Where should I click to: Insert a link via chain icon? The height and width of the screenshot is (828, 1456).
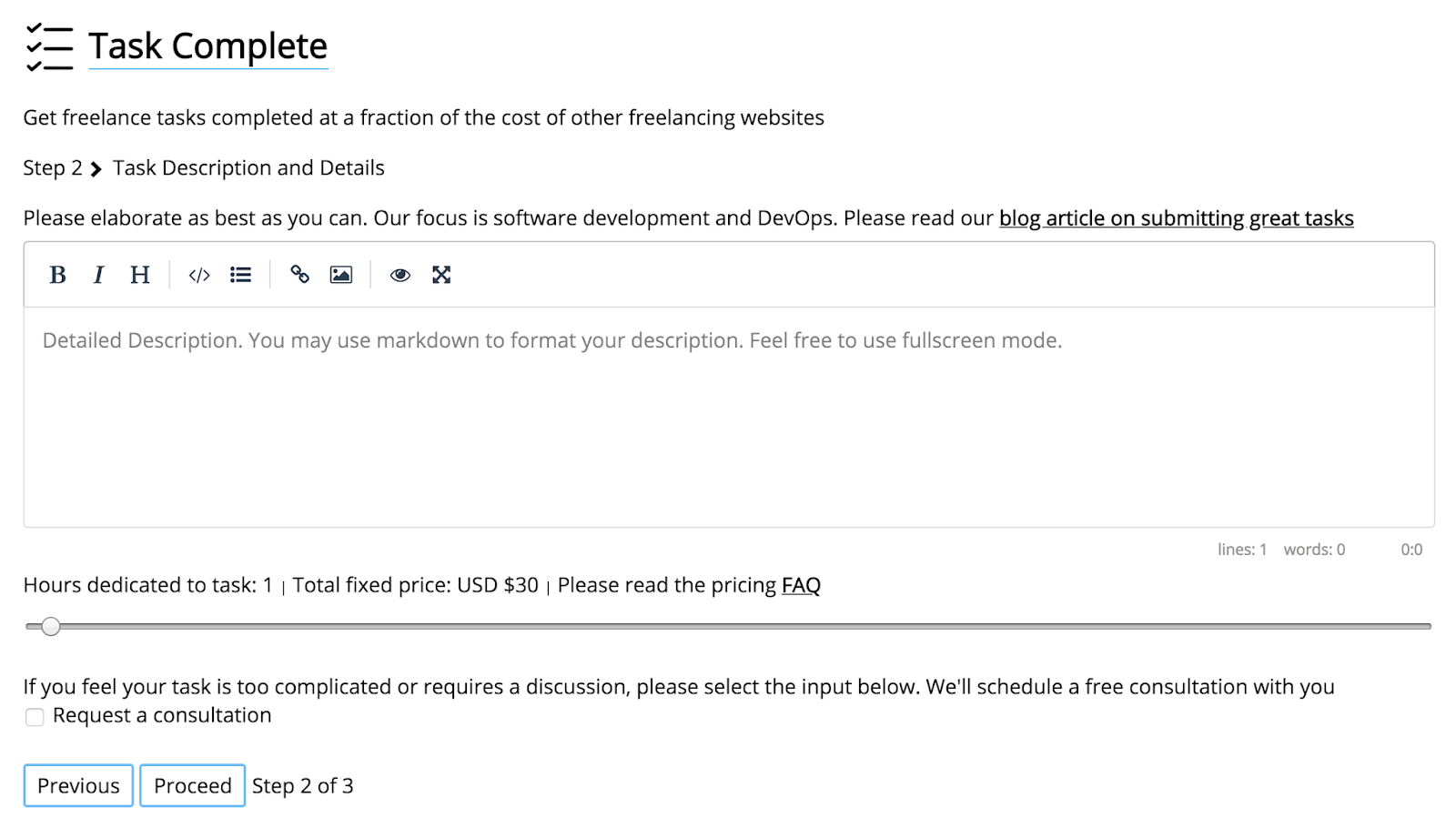click(x=299, y=275)
